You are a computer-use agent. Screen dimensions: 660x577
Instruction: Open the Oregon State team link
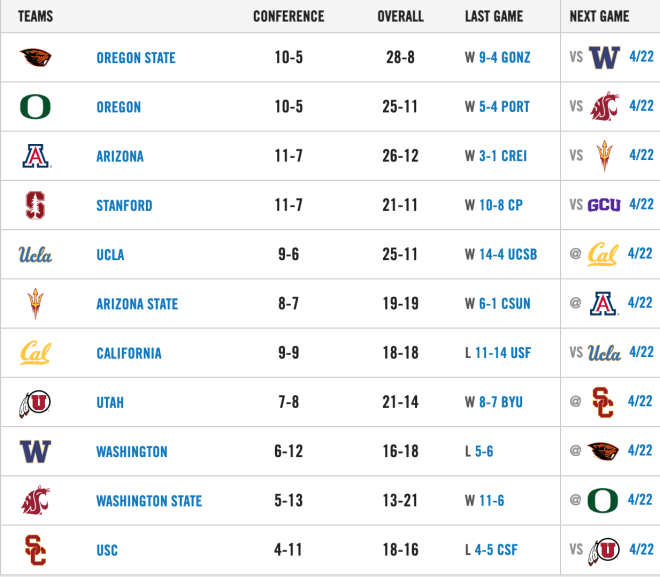(x=136, y=58)
